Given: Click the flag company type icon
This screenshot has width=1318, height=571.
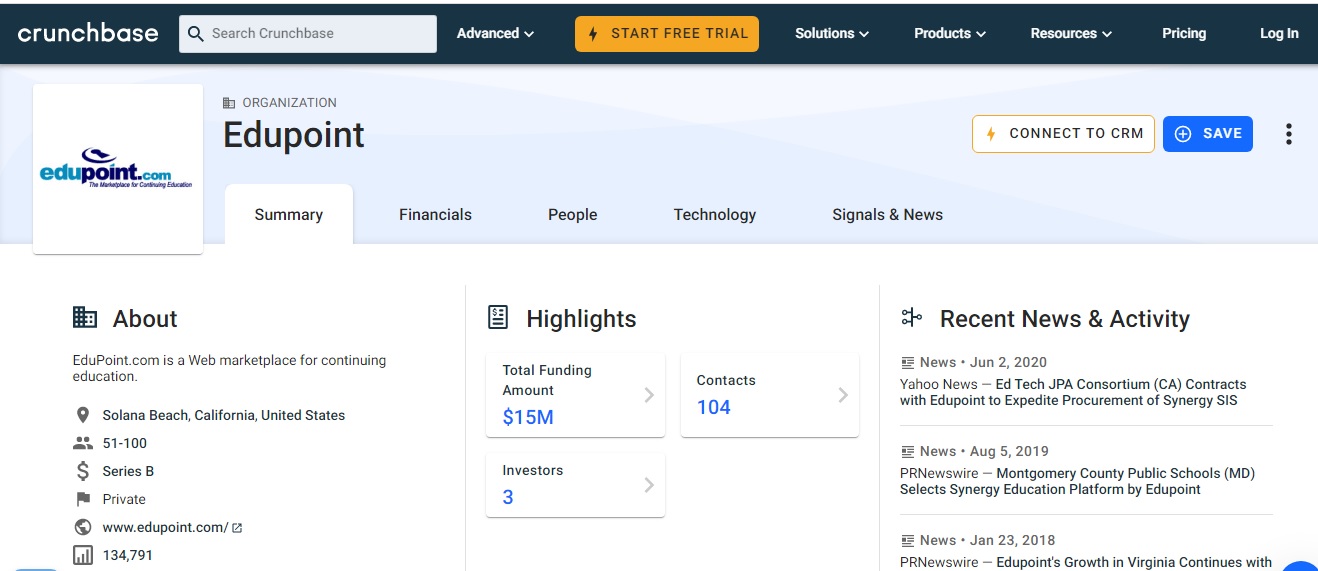Looking at the screenshot, I should [83, 499].
